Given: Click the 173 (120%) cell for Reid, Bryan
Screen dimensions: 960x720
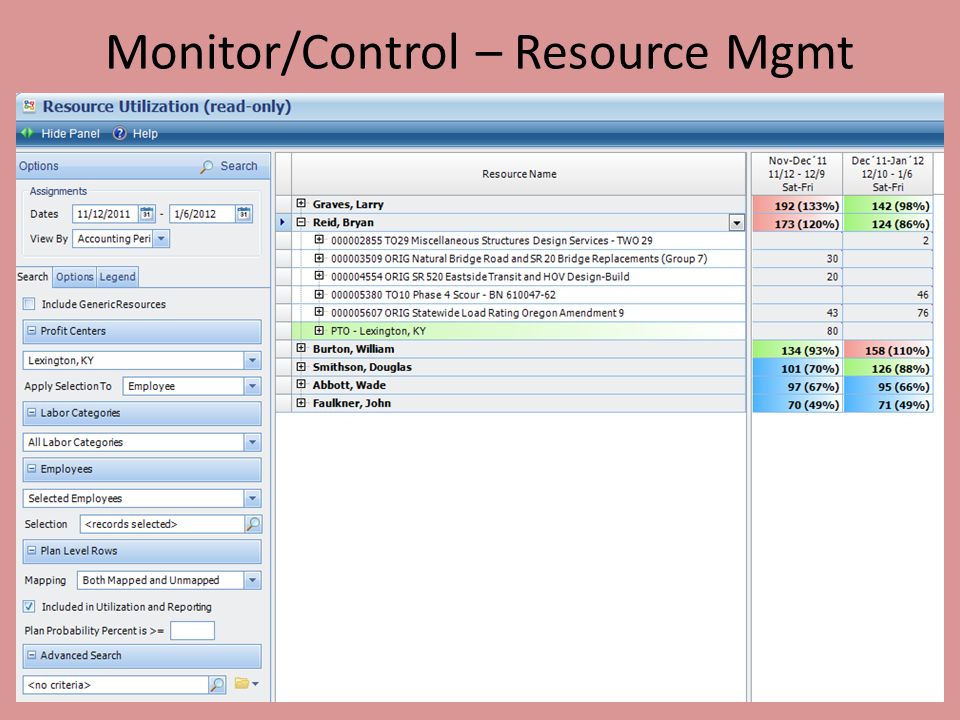Looking at the screenshot, I should (x=797, y=223).
